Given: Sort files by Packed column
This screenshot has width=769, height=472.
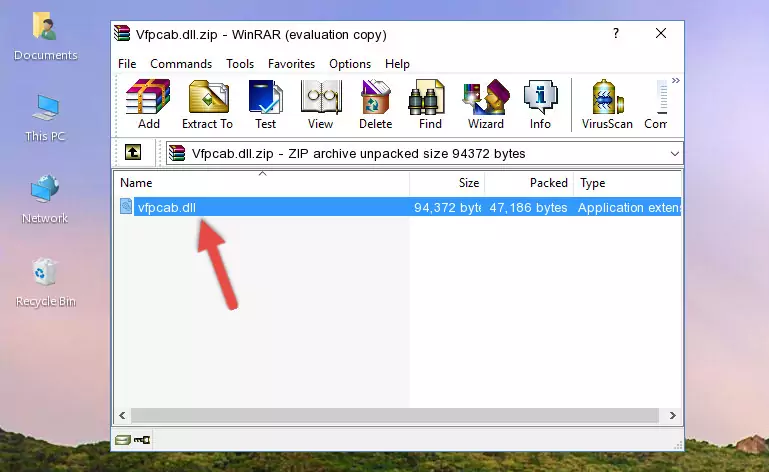Looking at the screenshot, I should tap(529, 183).
